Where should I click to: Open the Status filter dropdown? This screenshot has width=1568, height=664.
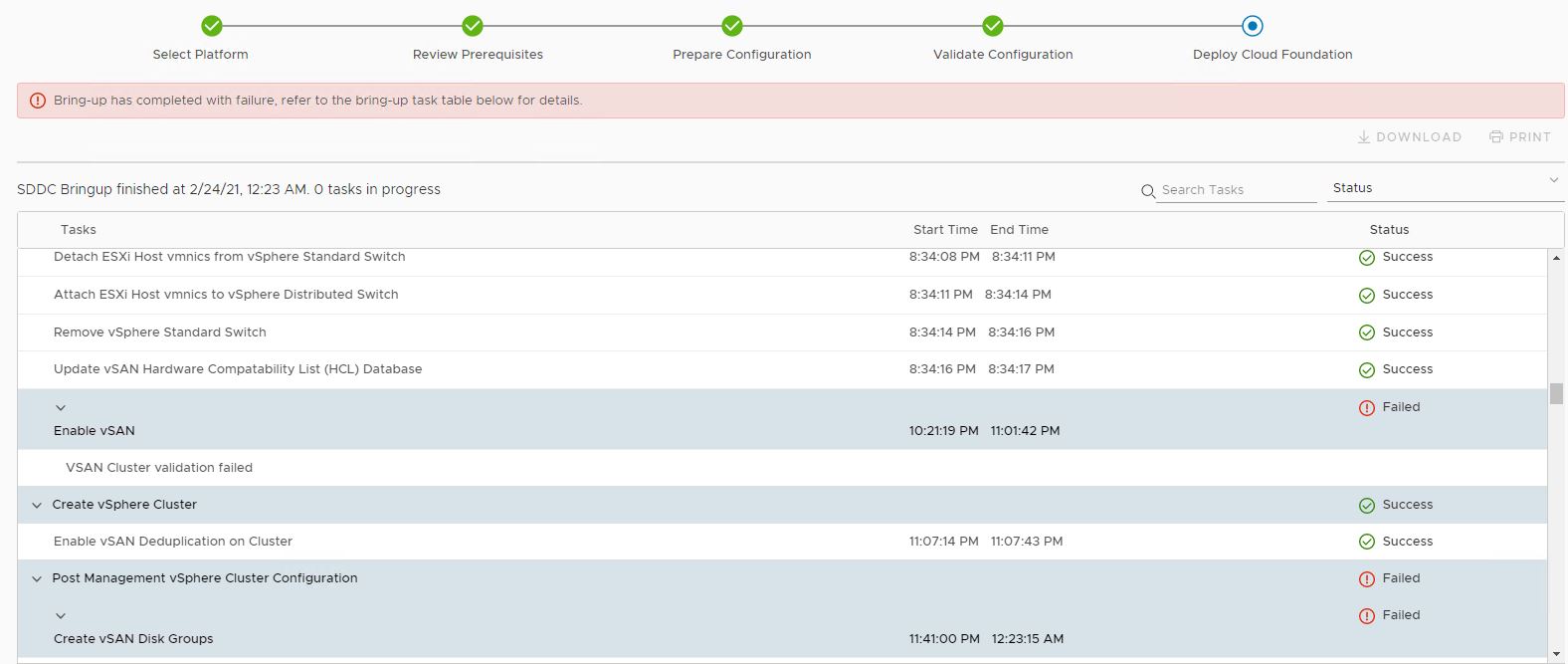1446,188
